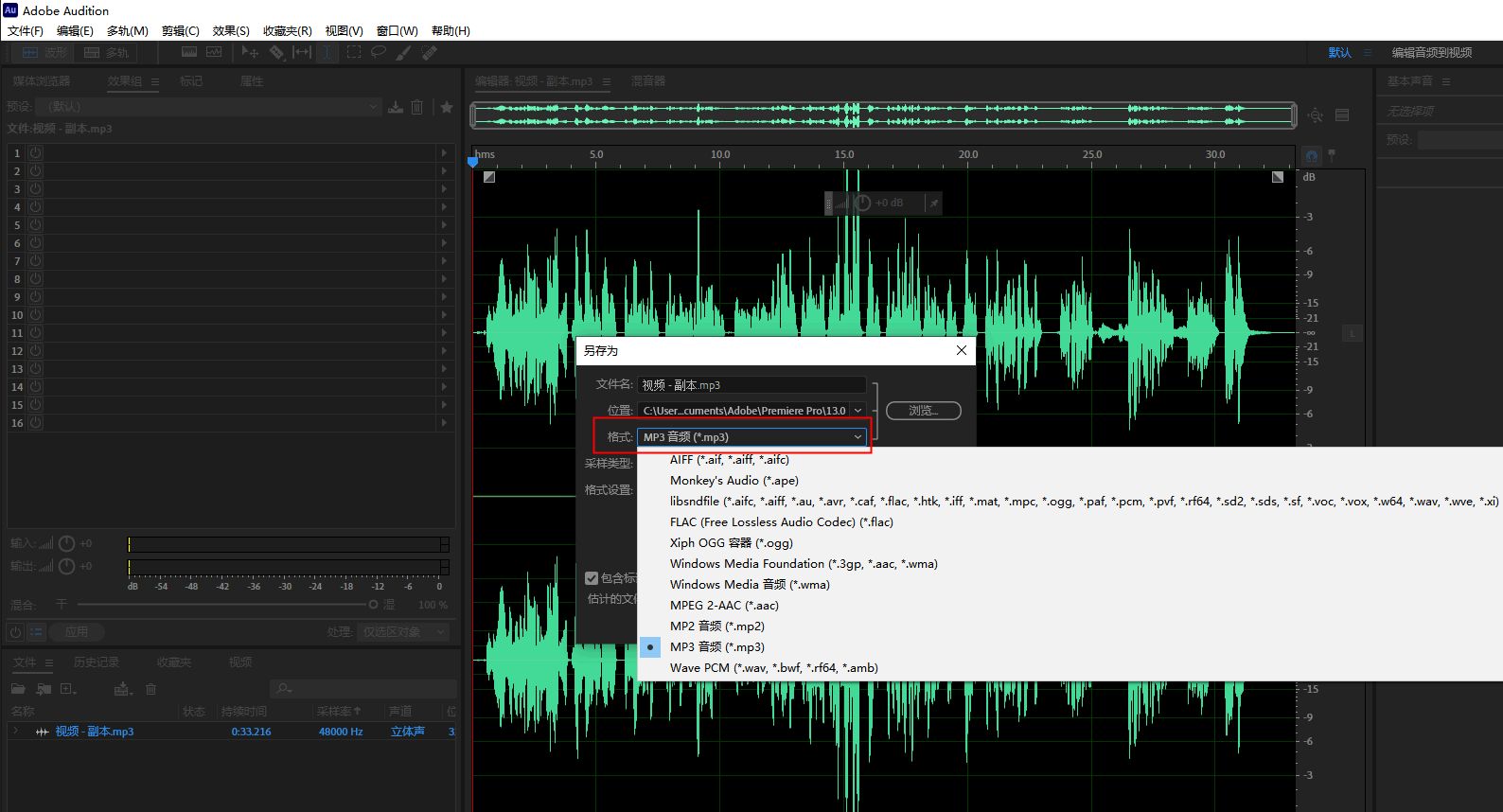Select the Paintbrush Selection tool
1503x812 pixels.
tap(403, 52)
